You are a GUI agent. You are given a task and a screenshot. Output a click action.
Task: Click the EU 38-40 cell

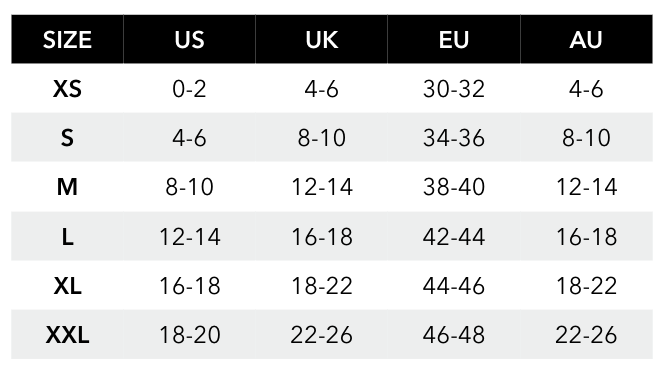454,187
